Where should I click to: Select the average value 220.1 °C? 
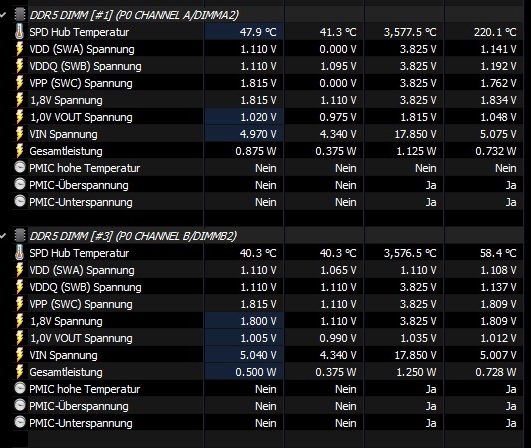coord(495,32)
